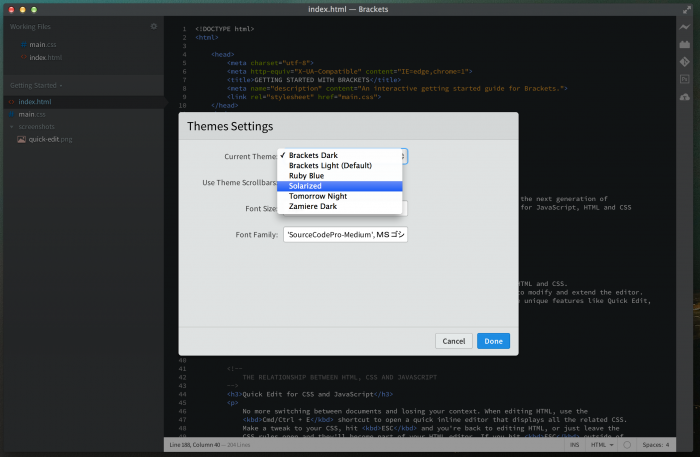Pick the Tomorrow Night theme
The width and height of the screenshot is (700, 457).
pos(320,196)
